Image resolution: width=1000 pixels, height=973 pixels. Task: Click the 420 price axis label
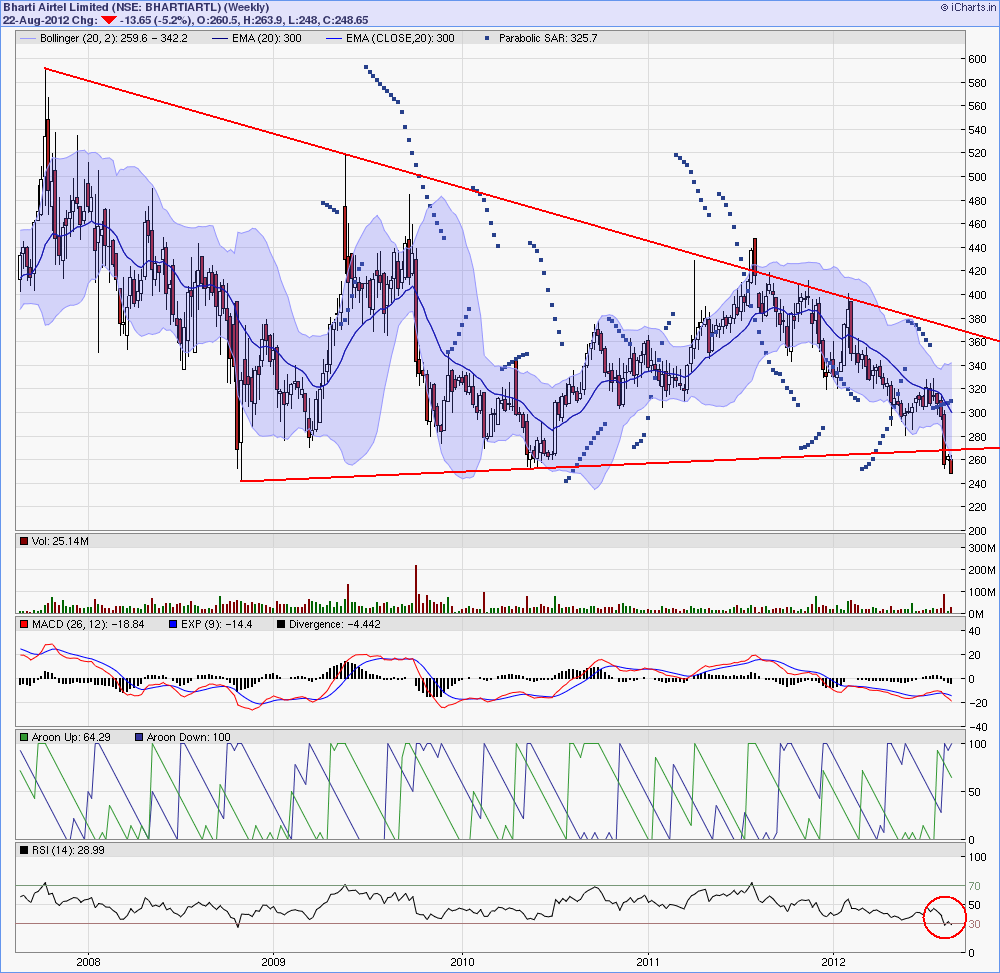[x=977, y=272]
